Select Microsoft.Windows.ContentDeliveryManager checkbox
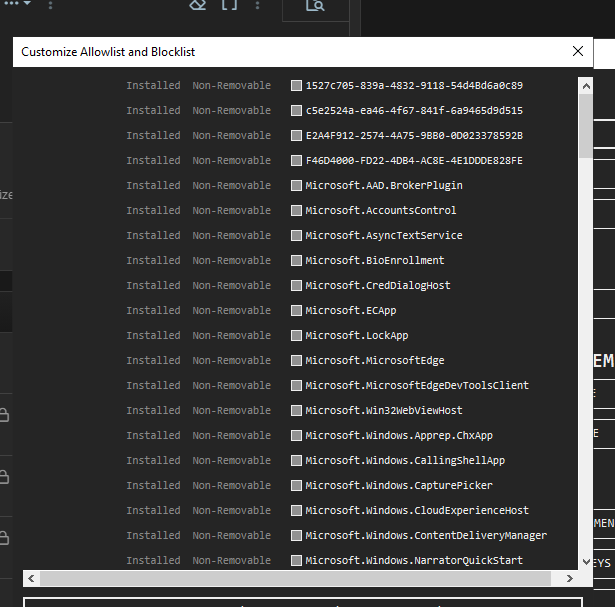615x607 pixels. click(296, 536)
